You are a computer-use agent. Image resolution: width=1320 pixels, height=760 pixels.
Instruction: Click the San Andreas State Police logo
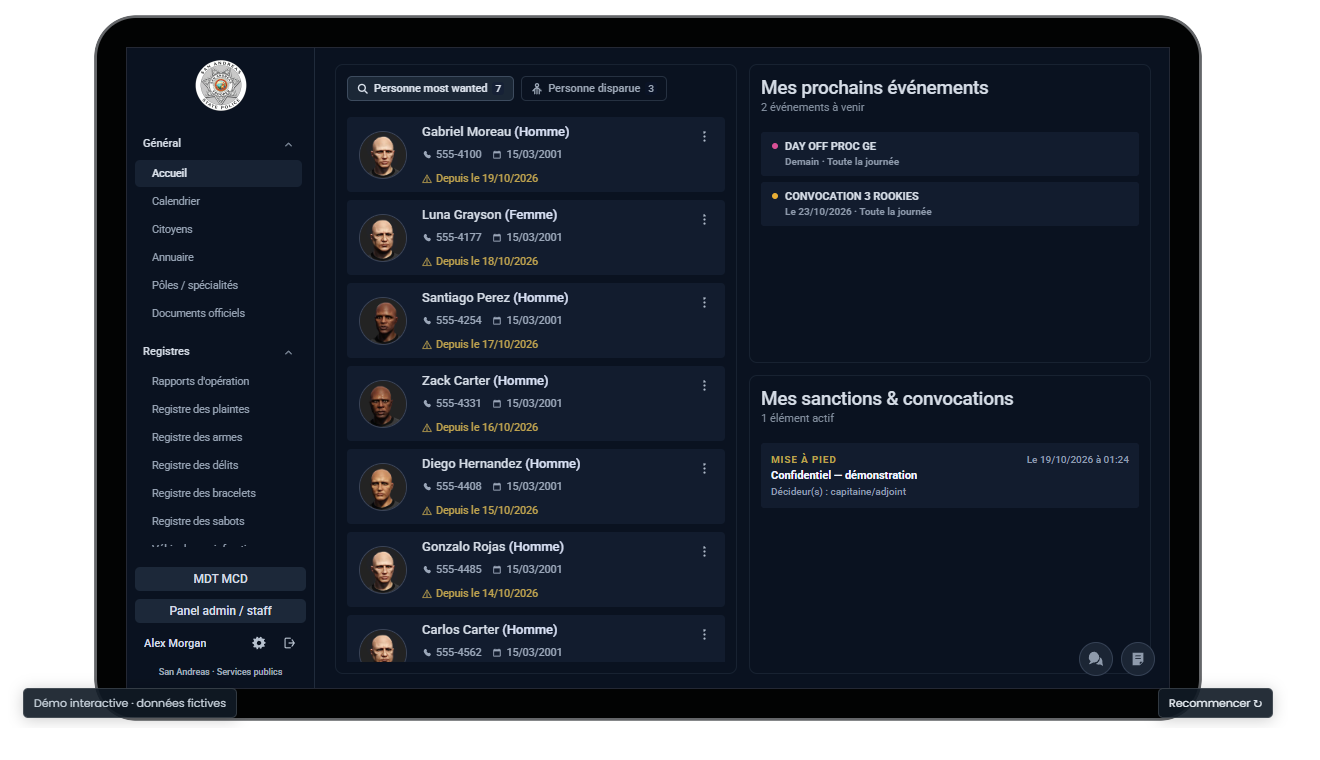[x=221, y=86]
